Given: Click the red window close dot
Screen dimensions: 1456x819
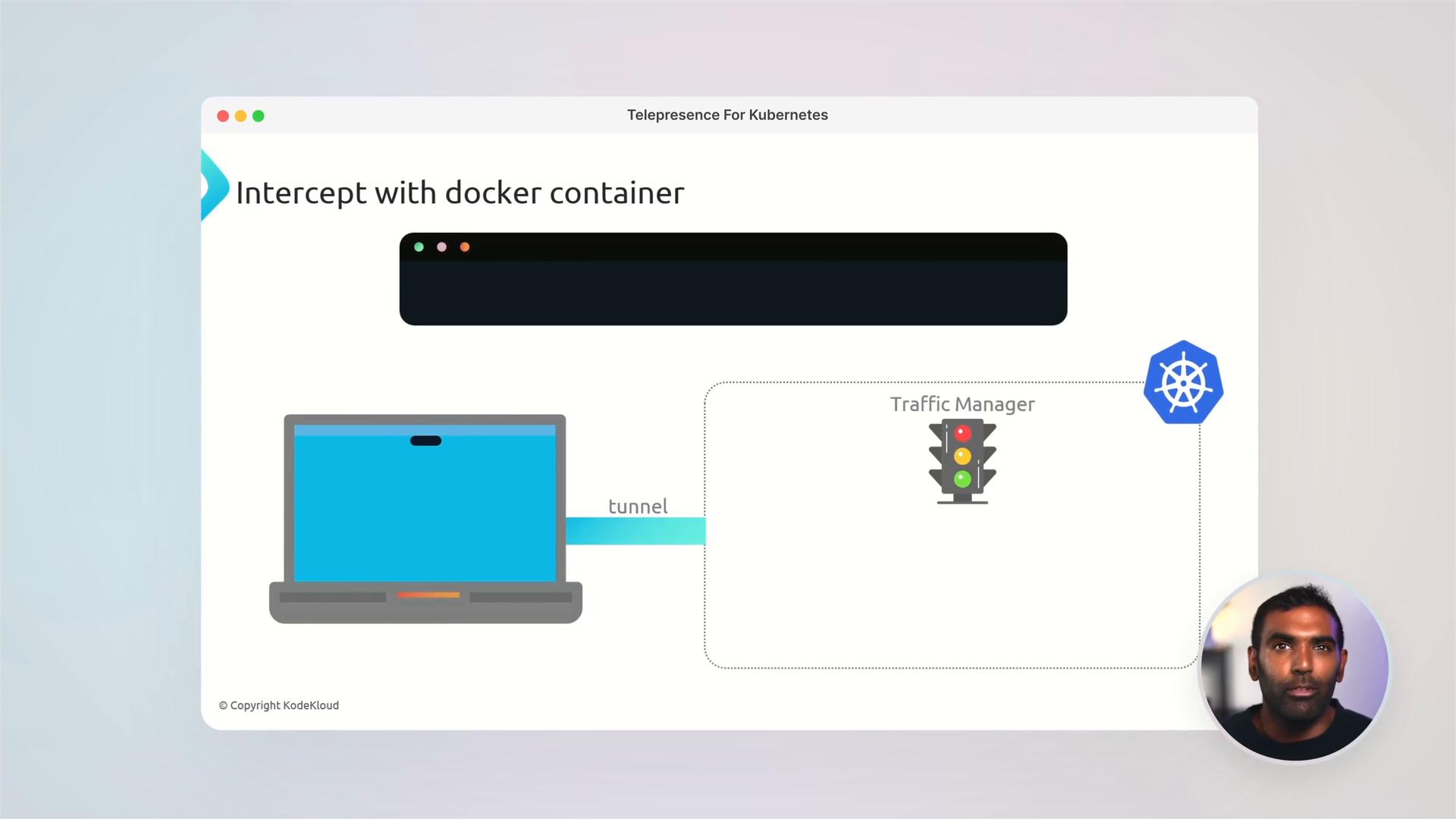Looking at the screenshot, I should (223, 116).
